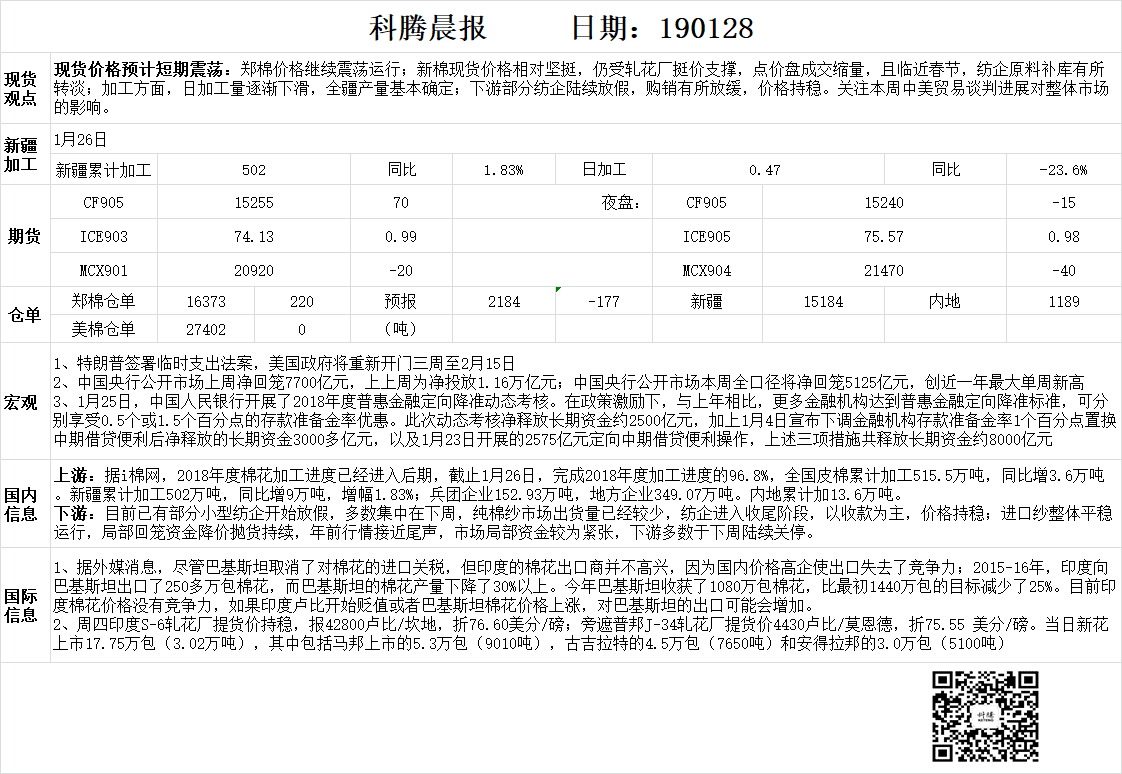Select the cell containing -177
The width and height of the screenshot is (1122, 774).
tap(603, 301)
